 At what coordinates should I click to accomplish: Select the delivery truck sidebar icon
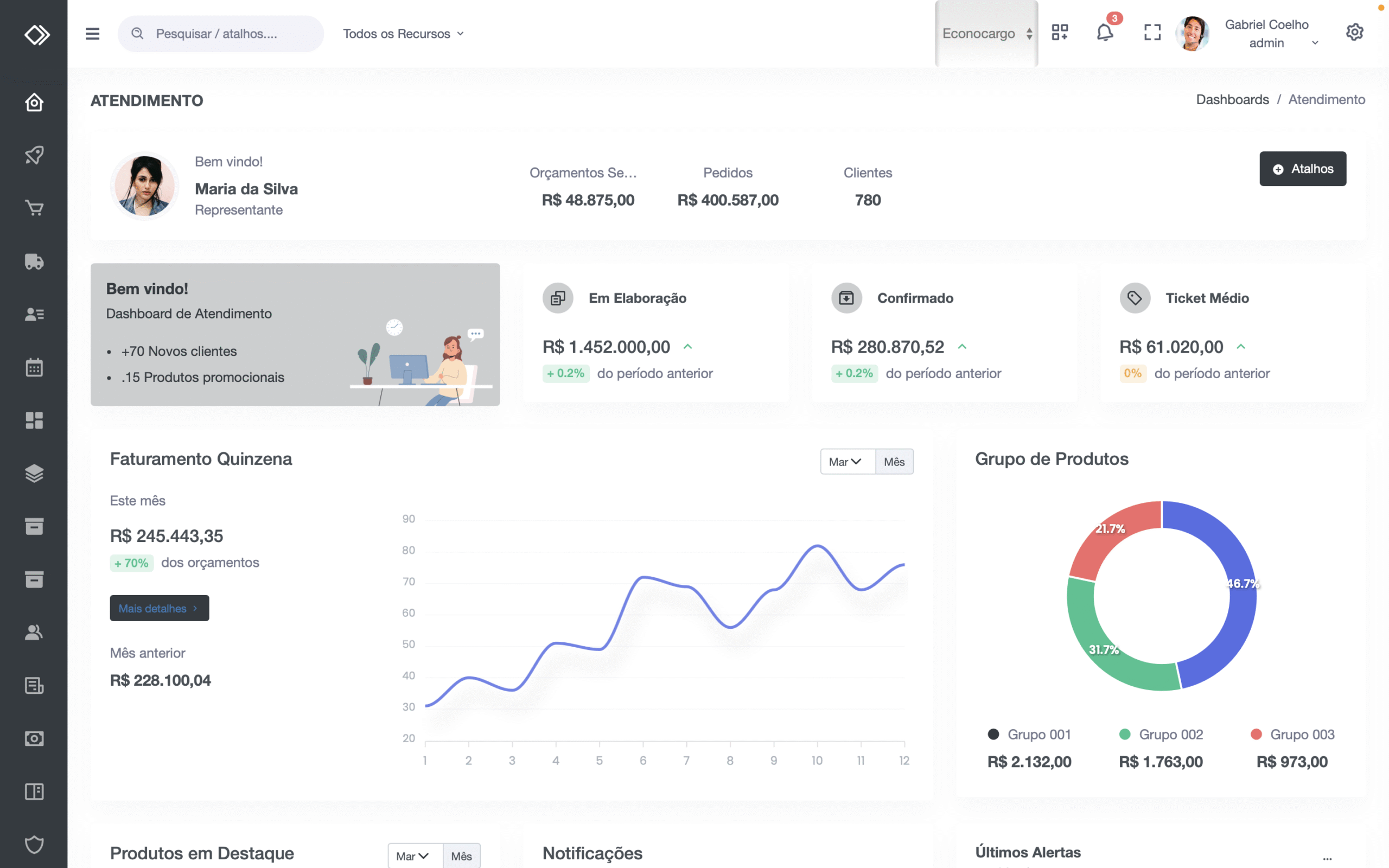[34, 262]
